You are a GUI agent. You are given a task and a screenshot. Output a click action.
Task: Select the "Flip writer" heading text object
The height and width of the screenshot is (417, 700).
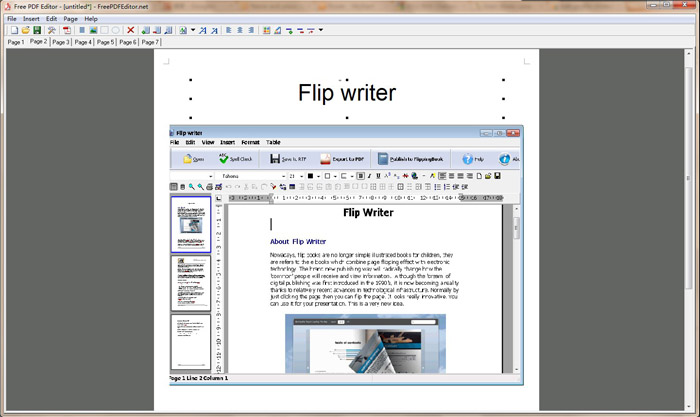[x=347, y=93]
